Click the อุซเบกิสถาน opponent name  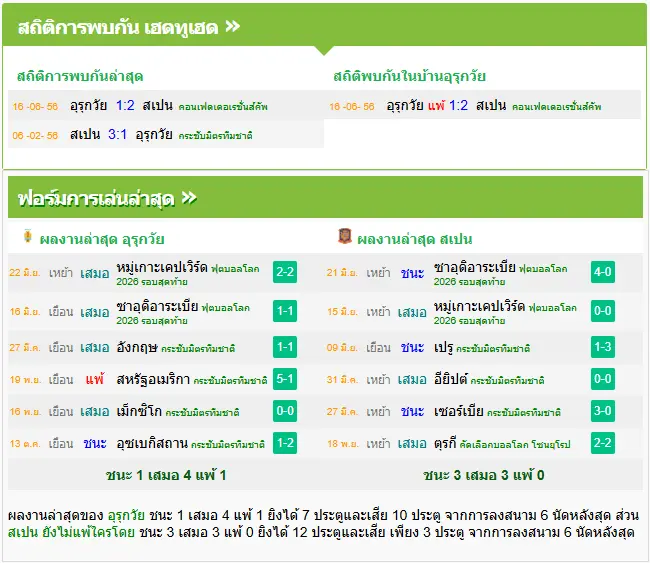click(x=152, y=443)
